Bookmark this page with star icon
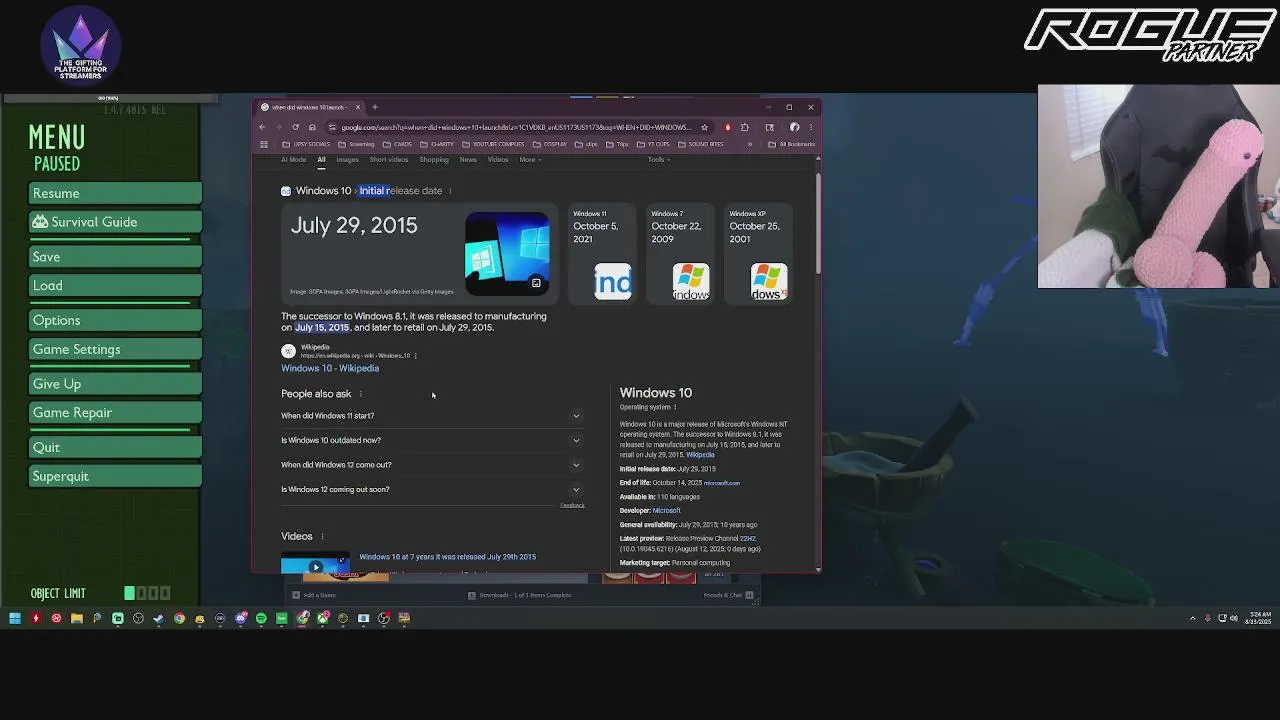 [704, 127]
